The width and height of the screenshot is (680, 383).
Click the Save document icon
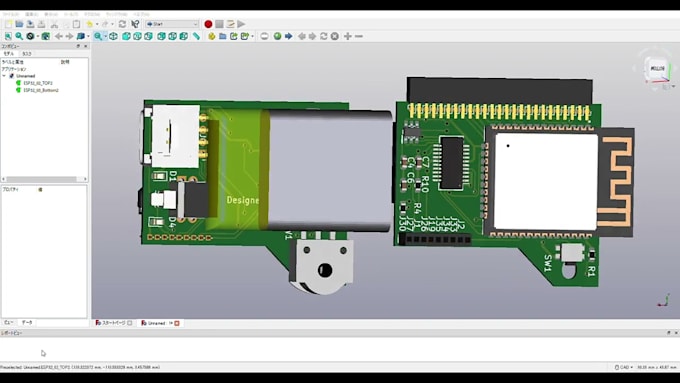click(30, 24)
